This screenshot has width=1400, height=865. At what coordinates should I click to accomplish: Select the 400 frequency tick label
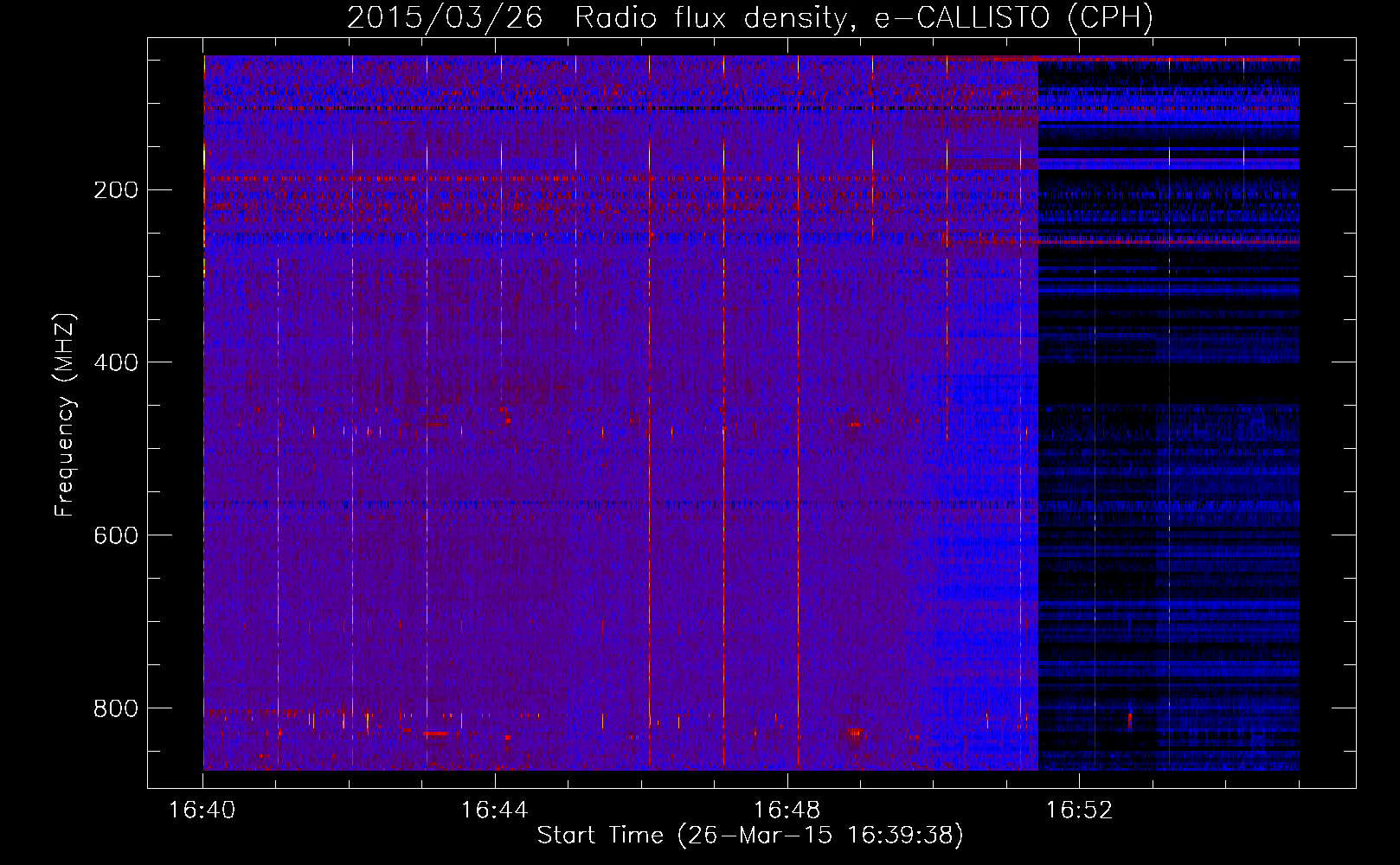coord(116,362)
